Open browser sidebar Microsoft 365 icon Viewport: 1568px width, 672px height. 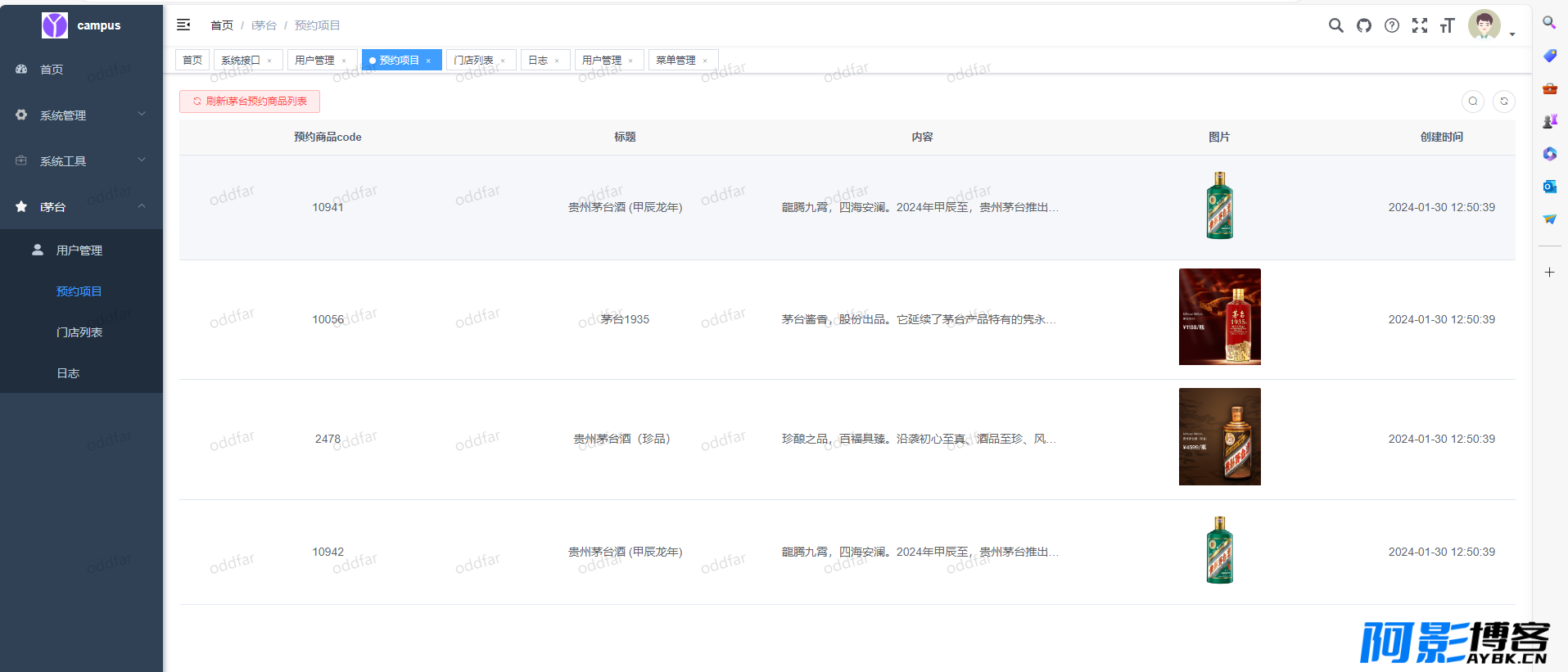[x=1549, y=154]
